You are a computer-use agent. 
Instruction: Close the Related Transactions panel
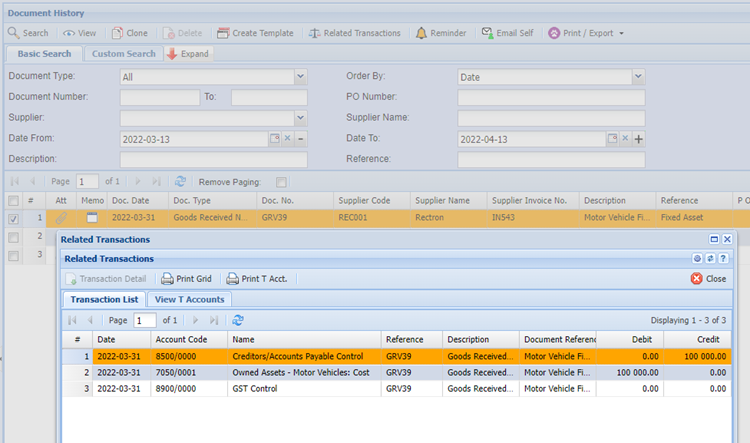708,278
